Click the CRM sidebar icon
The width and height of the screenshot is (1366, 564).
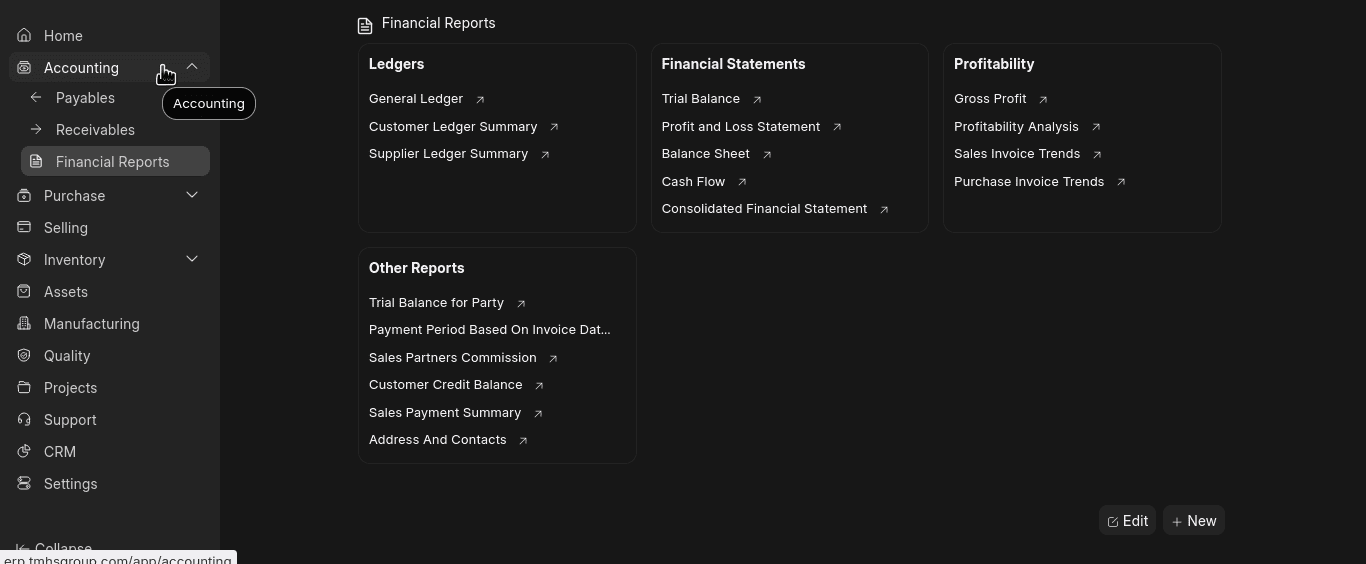[x=24, y=452]
